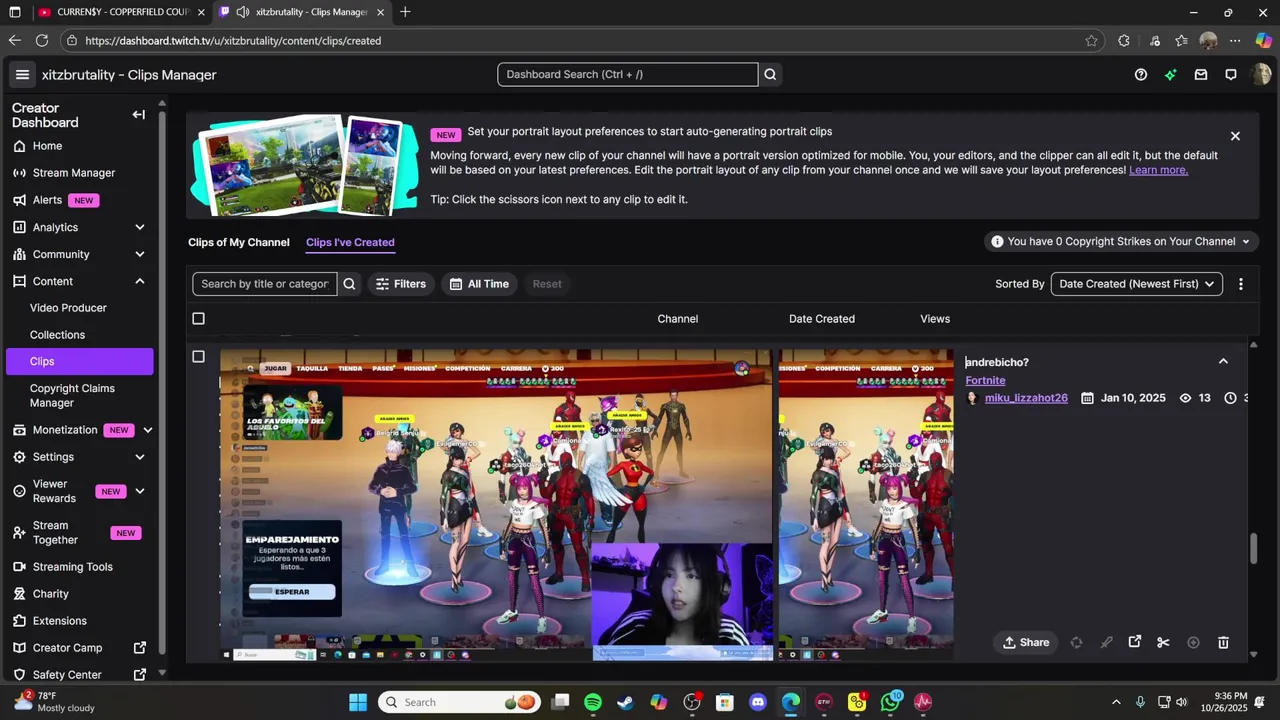This screenshot has height=720, width=1280.
Task: Open the Fortnite category link
Action: click(x=985, y=380)
